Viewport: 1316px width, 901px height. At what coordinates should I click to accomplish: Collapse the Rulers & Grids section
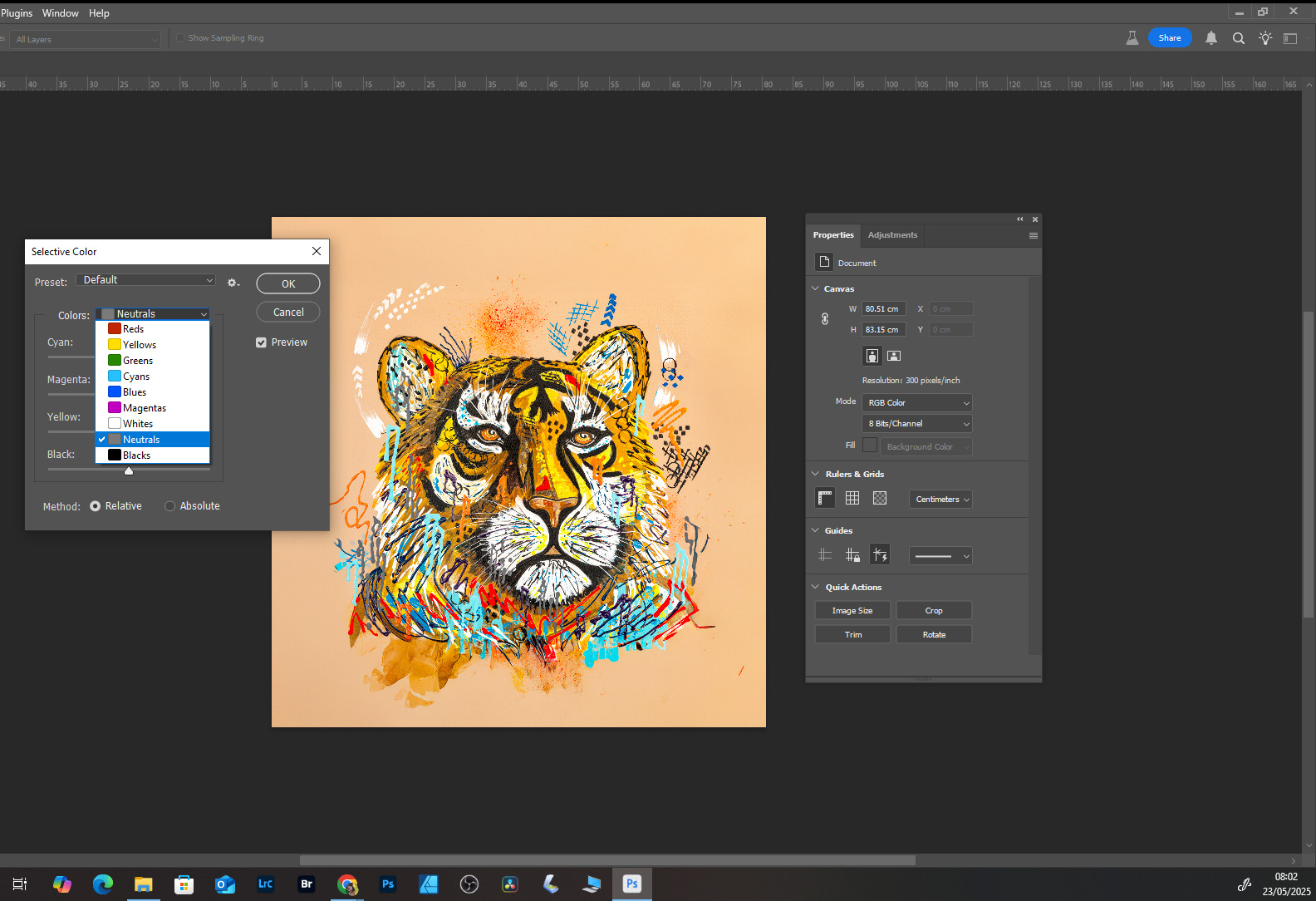pos(815,474)
